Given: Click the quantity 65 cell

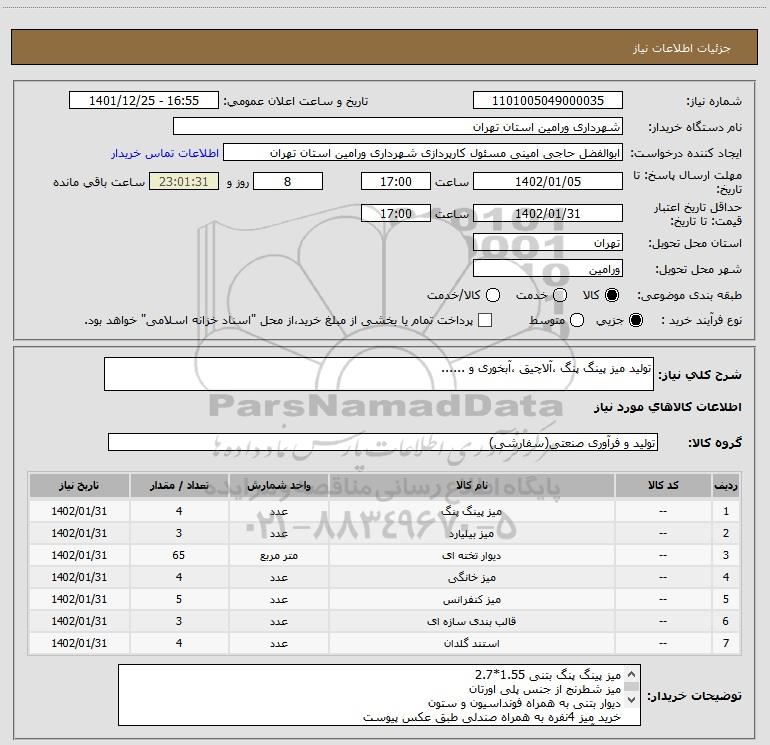Looking at the screenshot, I should pos(179,555).
